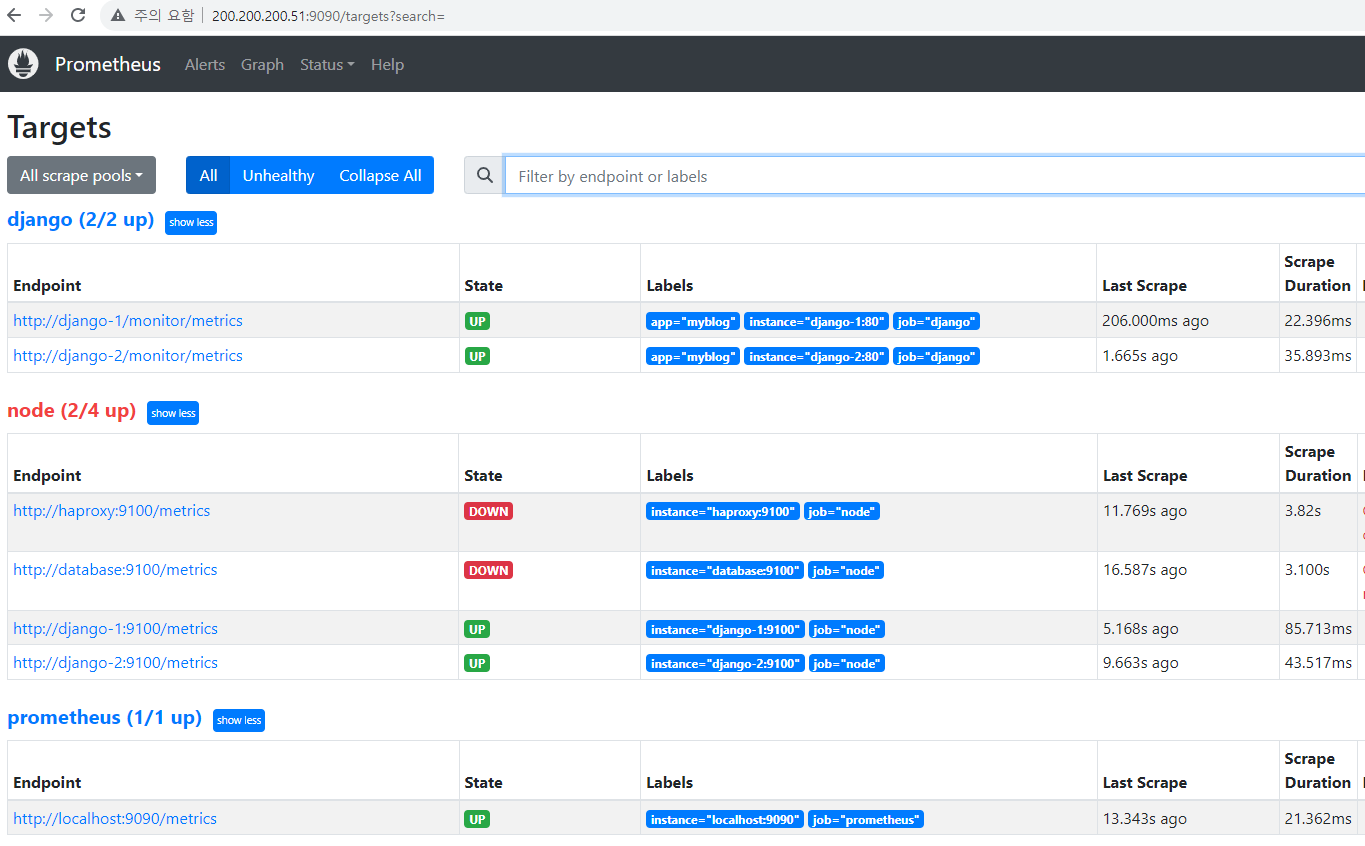1365x846 pixels.
Task: Click the job="django" label in django-2 row
Action: [x=936, y=357]
